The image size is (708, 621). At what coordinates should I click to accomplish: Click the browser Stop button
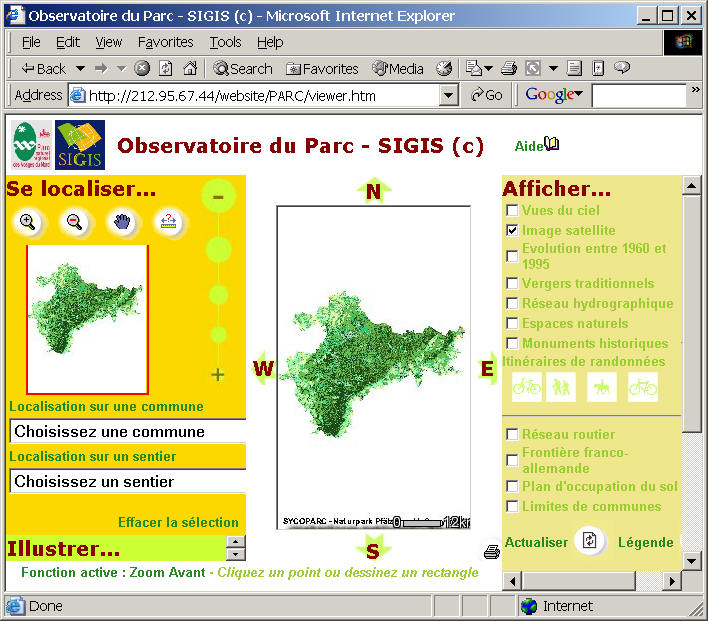point(142,69)
